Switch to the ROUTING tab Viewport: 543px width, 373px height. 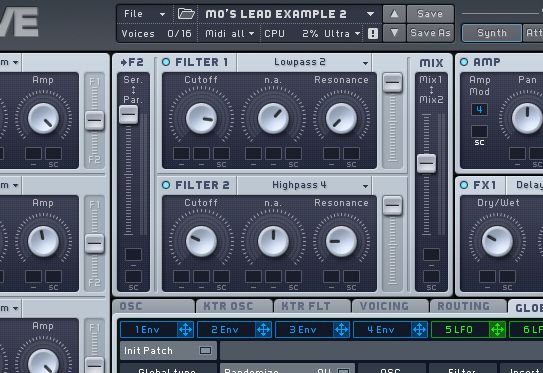(468, 307)
